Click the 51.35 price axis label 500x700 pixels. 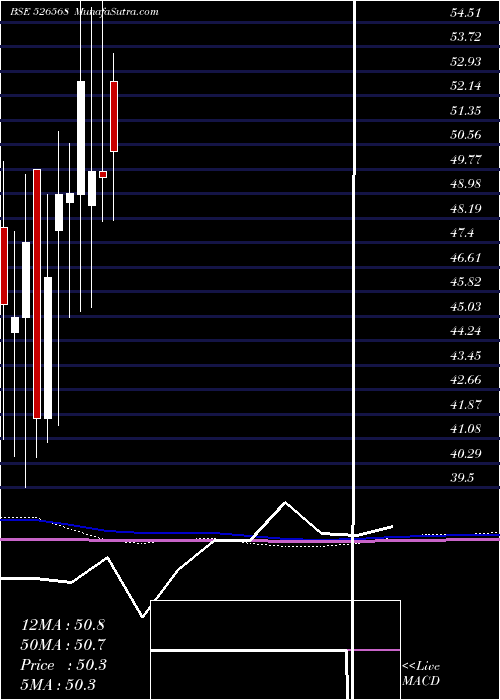(466, 111)
